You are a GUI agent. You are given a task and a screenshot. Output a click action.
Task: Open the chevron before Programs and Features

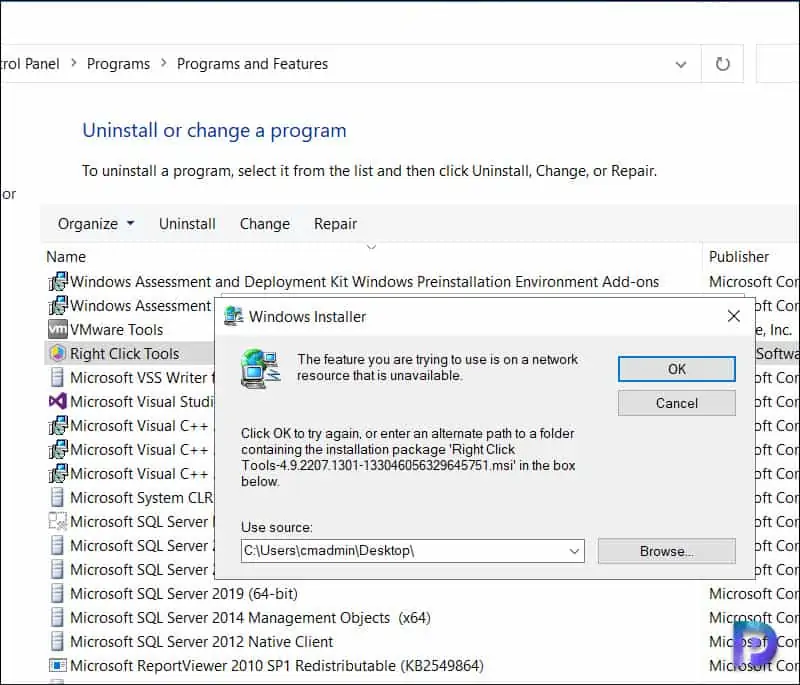[x=164, y=63]
